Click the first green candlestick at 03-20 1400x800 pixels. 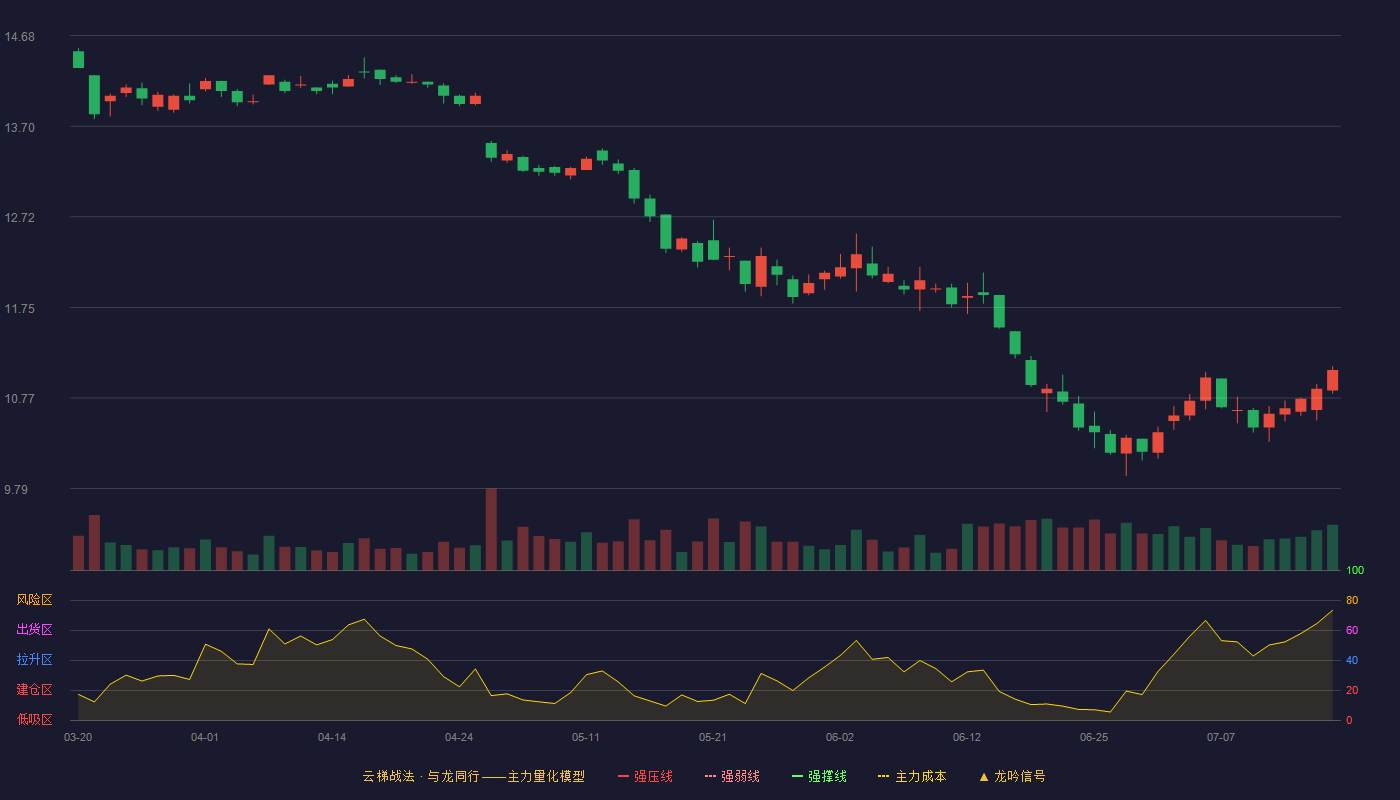pyautogui.click(x=78, y=59)
